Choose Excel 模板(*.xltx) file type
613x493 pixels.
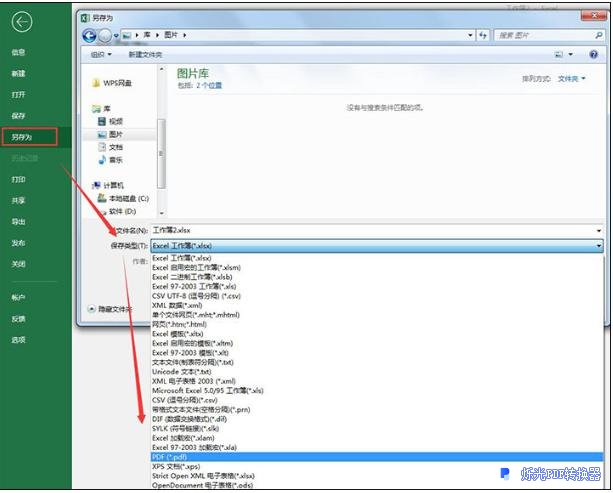tap(377, 334)
